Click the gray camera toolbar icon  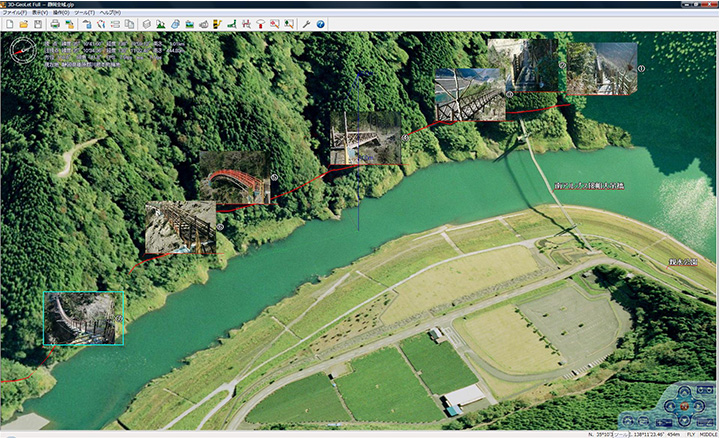pos(204,24)
